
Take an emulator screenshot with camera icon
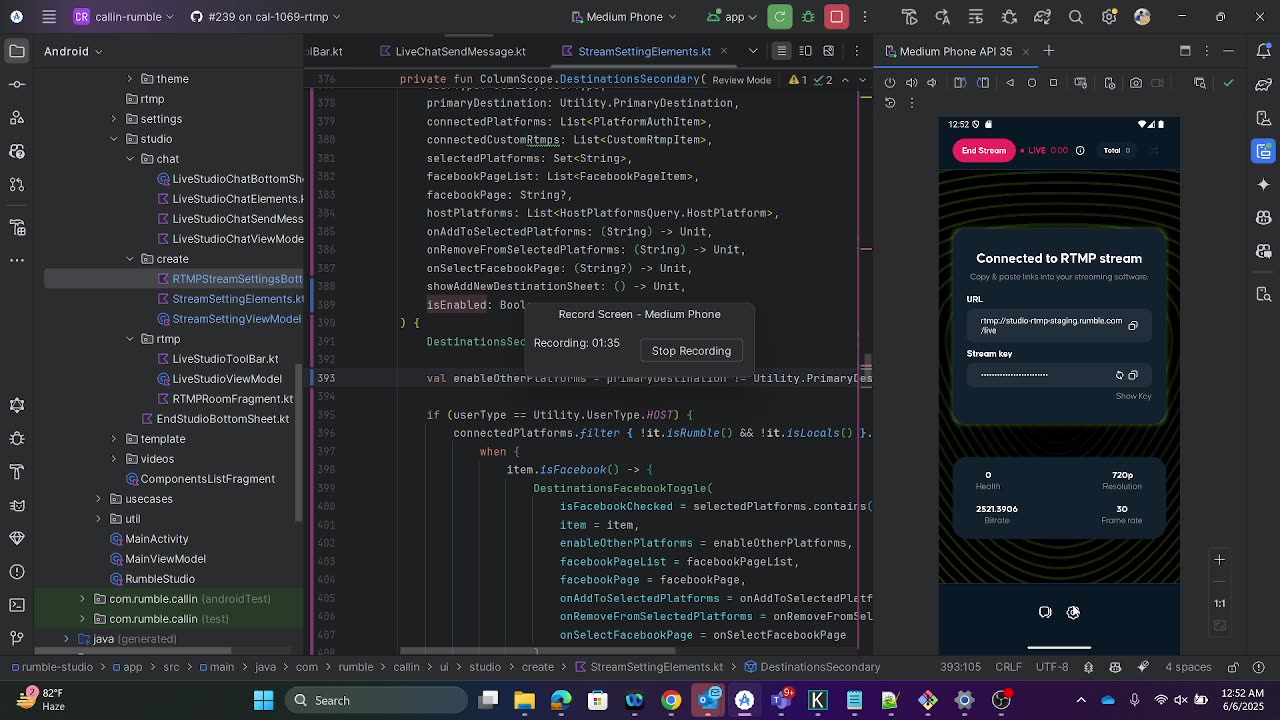(1136, 83)
